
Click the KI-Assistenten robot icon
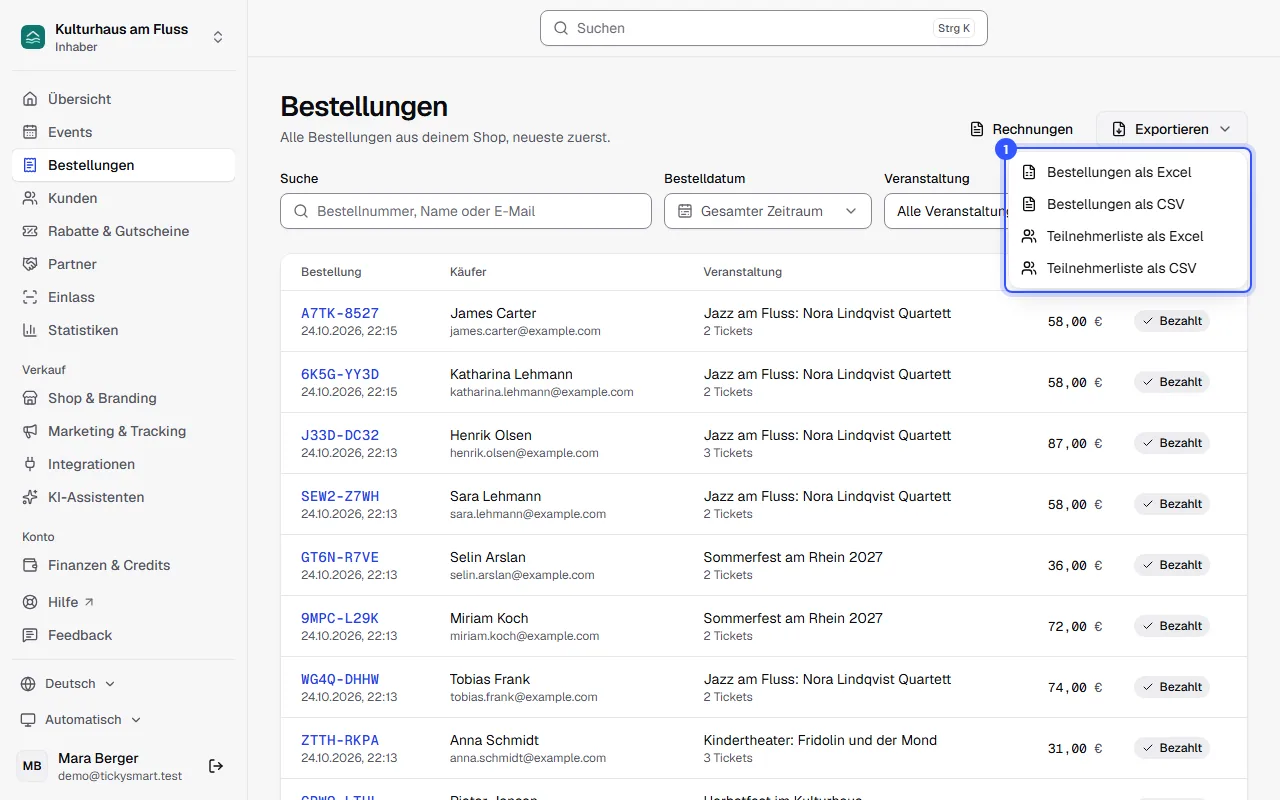29,497
